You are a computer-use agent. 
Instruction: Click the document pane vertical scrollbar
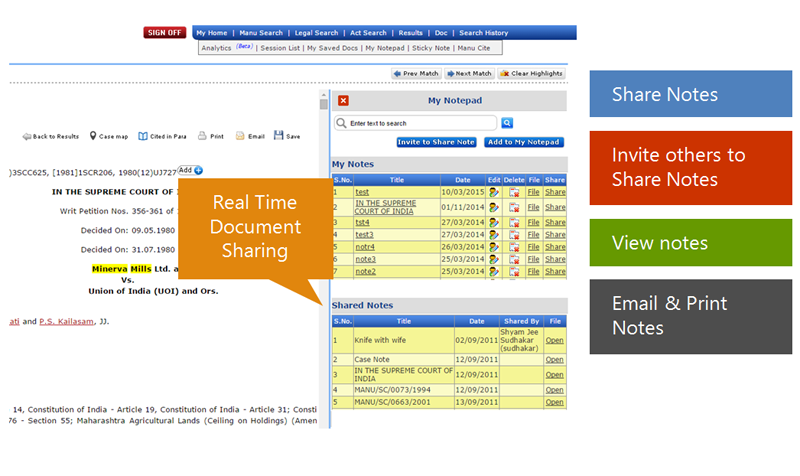[323, 250]
